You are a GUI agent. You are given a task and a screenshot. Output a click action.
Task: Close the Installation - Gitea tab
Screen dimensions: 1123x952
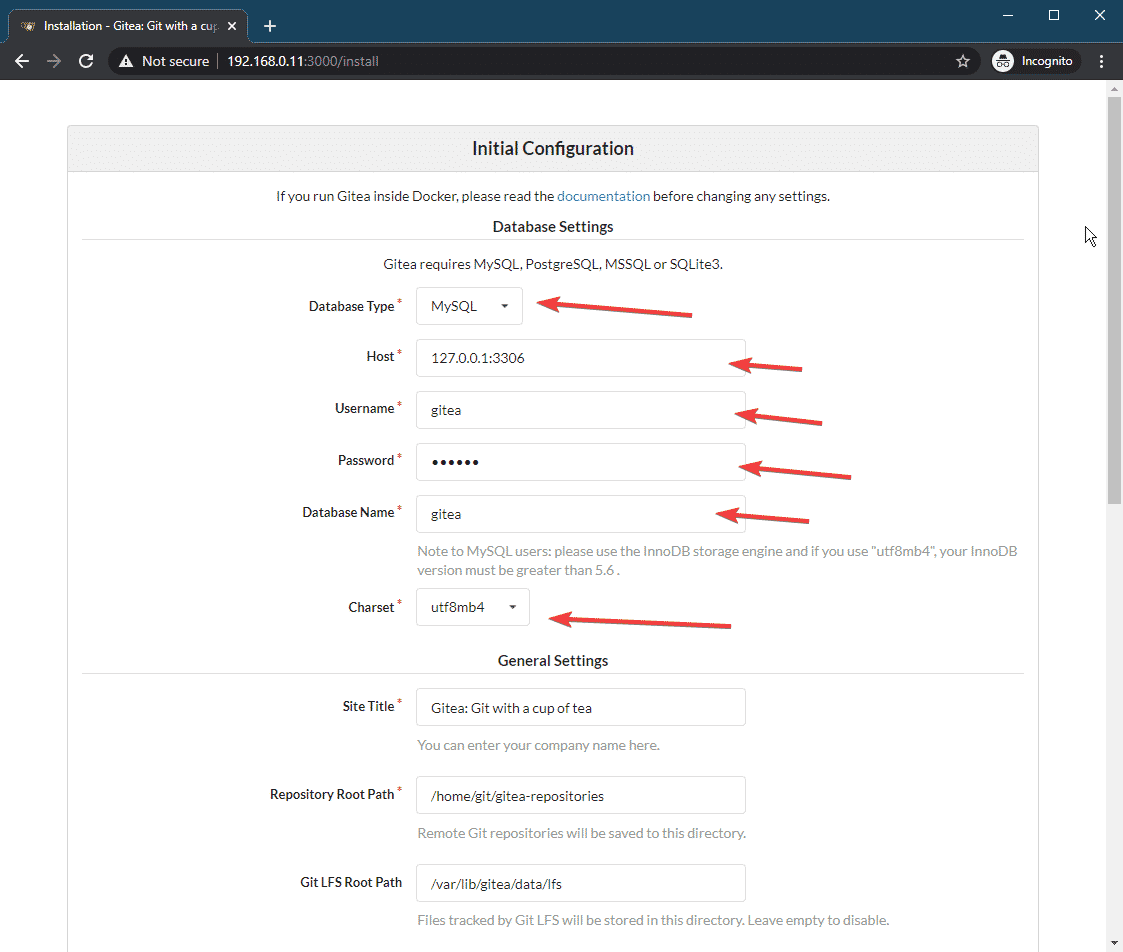(232, 26)
